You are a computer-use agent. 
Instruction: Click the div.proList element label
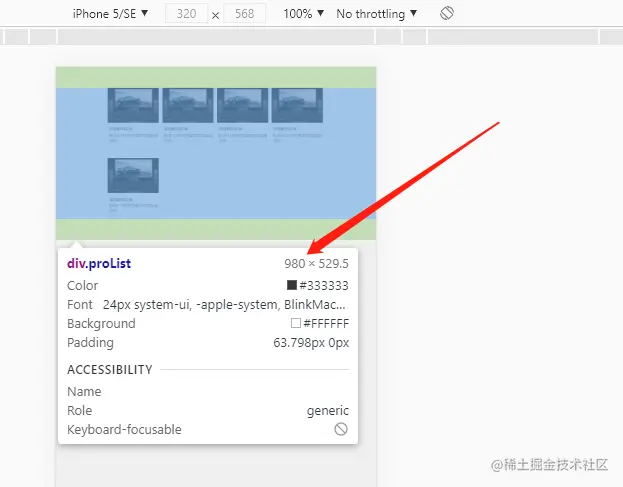coord(99,263)
